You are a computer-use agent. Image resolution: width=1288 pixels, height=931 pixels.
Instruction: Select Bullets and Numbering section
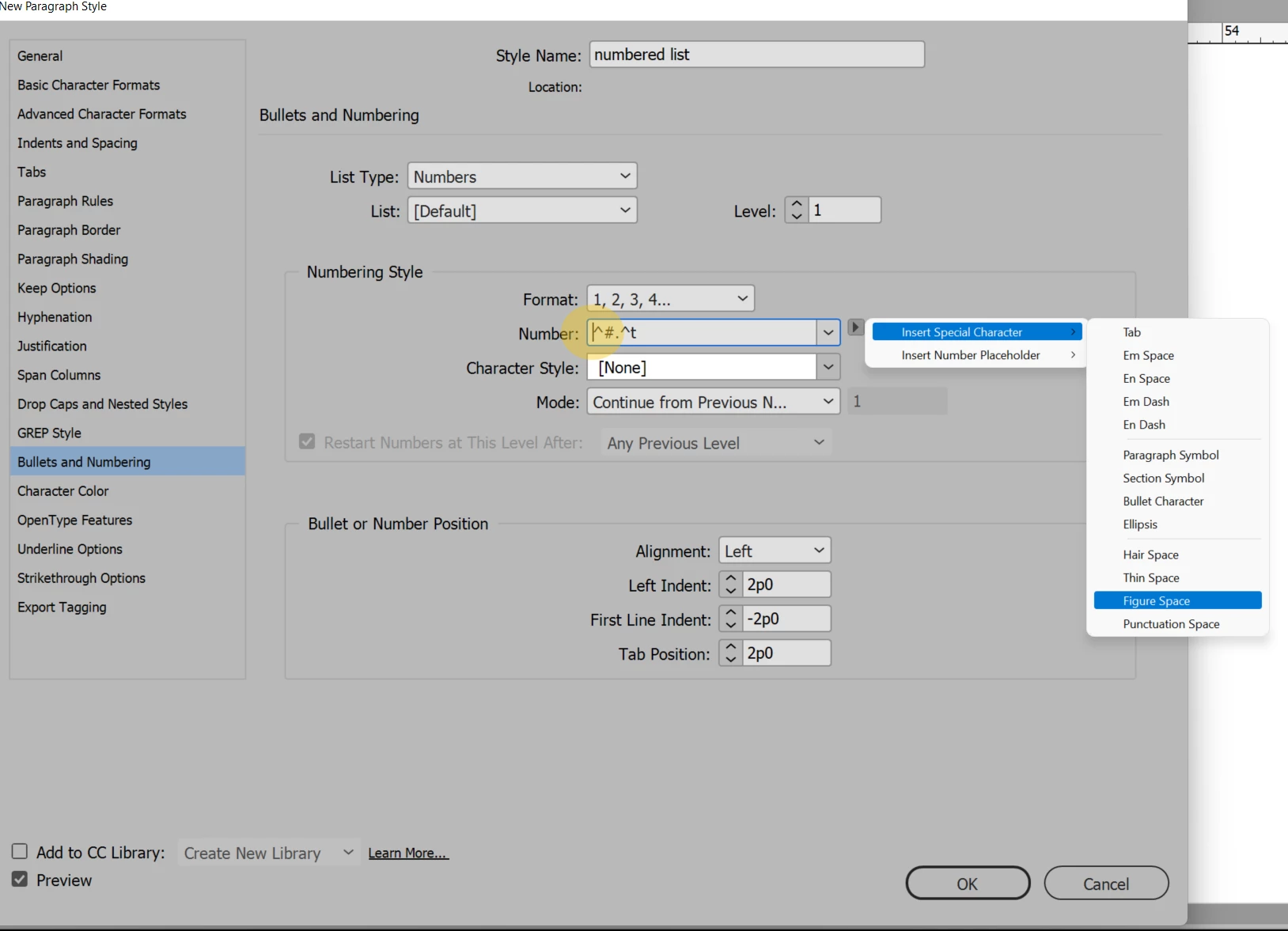point(127,462)
